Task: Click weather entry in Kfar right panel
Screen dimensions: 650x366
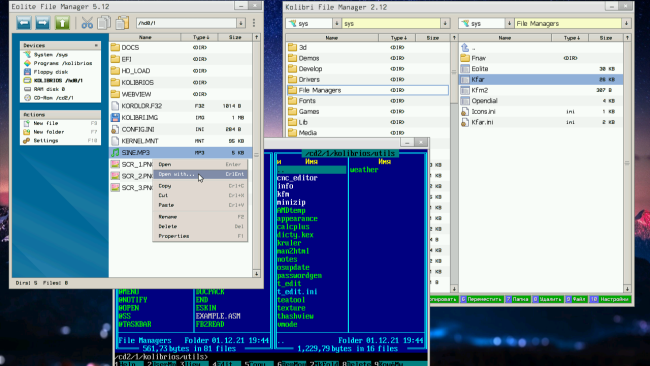Action: click(364, 170)
